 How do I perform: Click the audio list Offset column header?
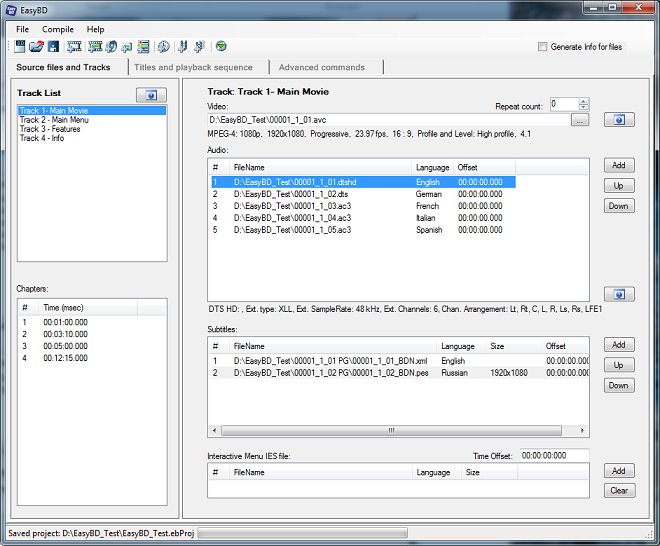coord(484,168)
